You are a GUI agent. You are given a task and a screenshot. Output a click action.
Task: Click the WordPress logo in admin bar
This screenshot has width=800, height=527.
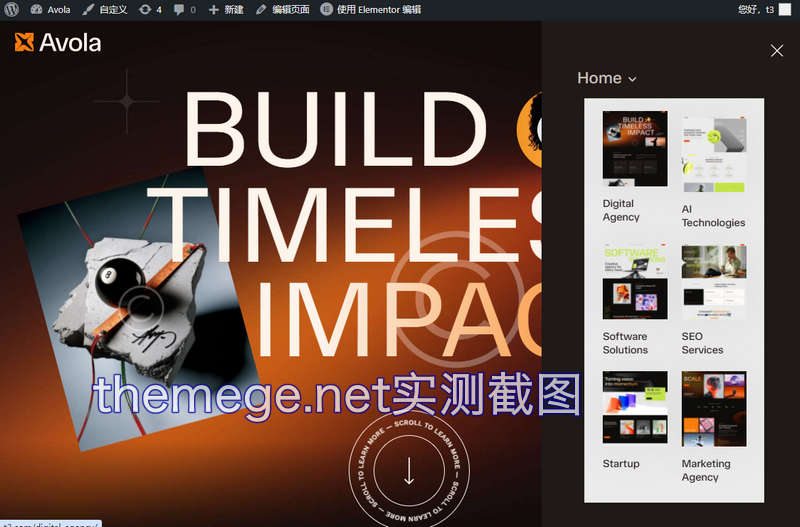point(11,9)
